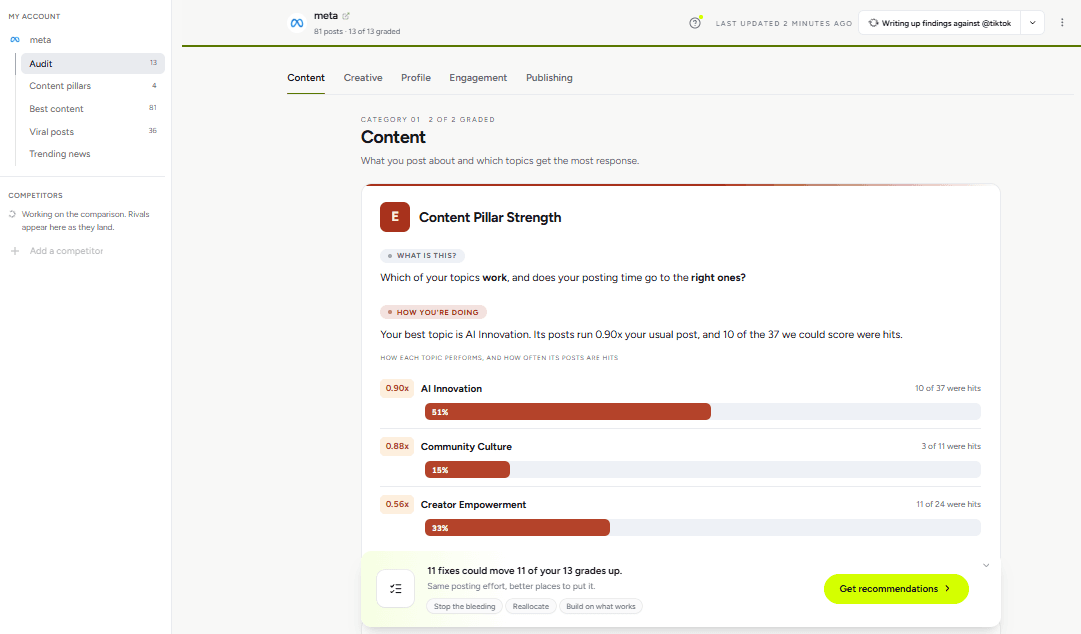Go to Best content in the sidebar
Screen dimensions: 1081x634
coord(93,109)
